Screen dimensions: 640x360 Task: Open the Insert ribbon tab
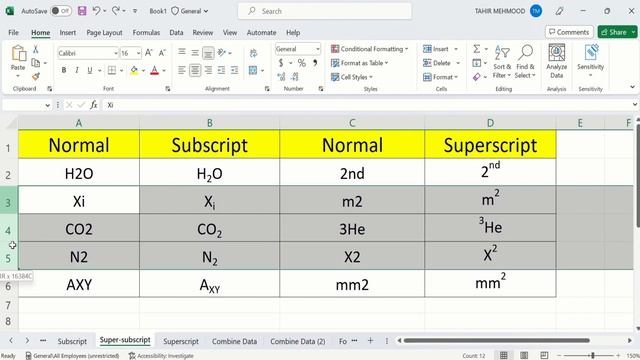pos(67,32)
